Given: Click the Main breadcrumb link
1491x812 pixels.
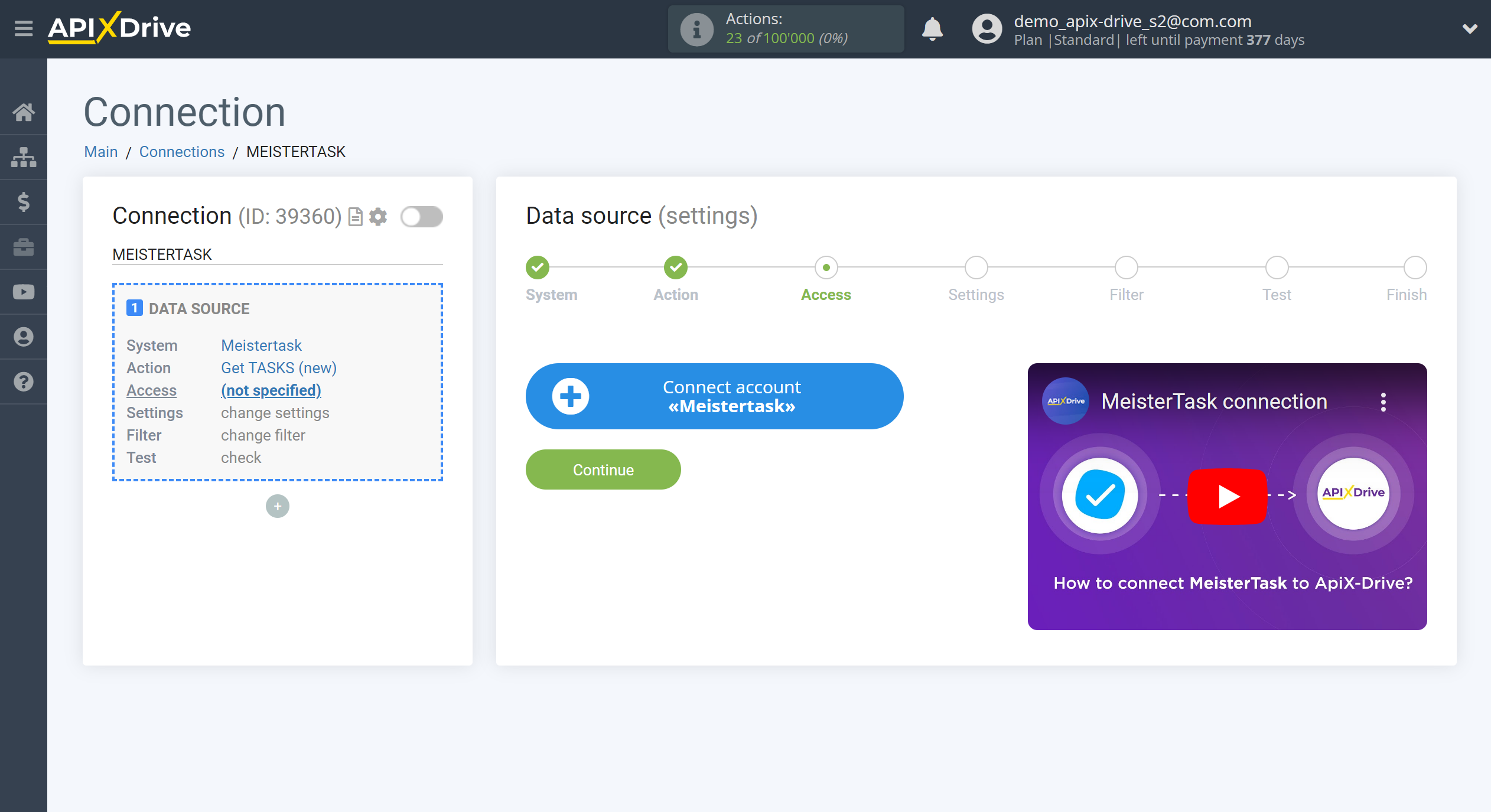Looking at the screenshot, I should coord(100,151).
